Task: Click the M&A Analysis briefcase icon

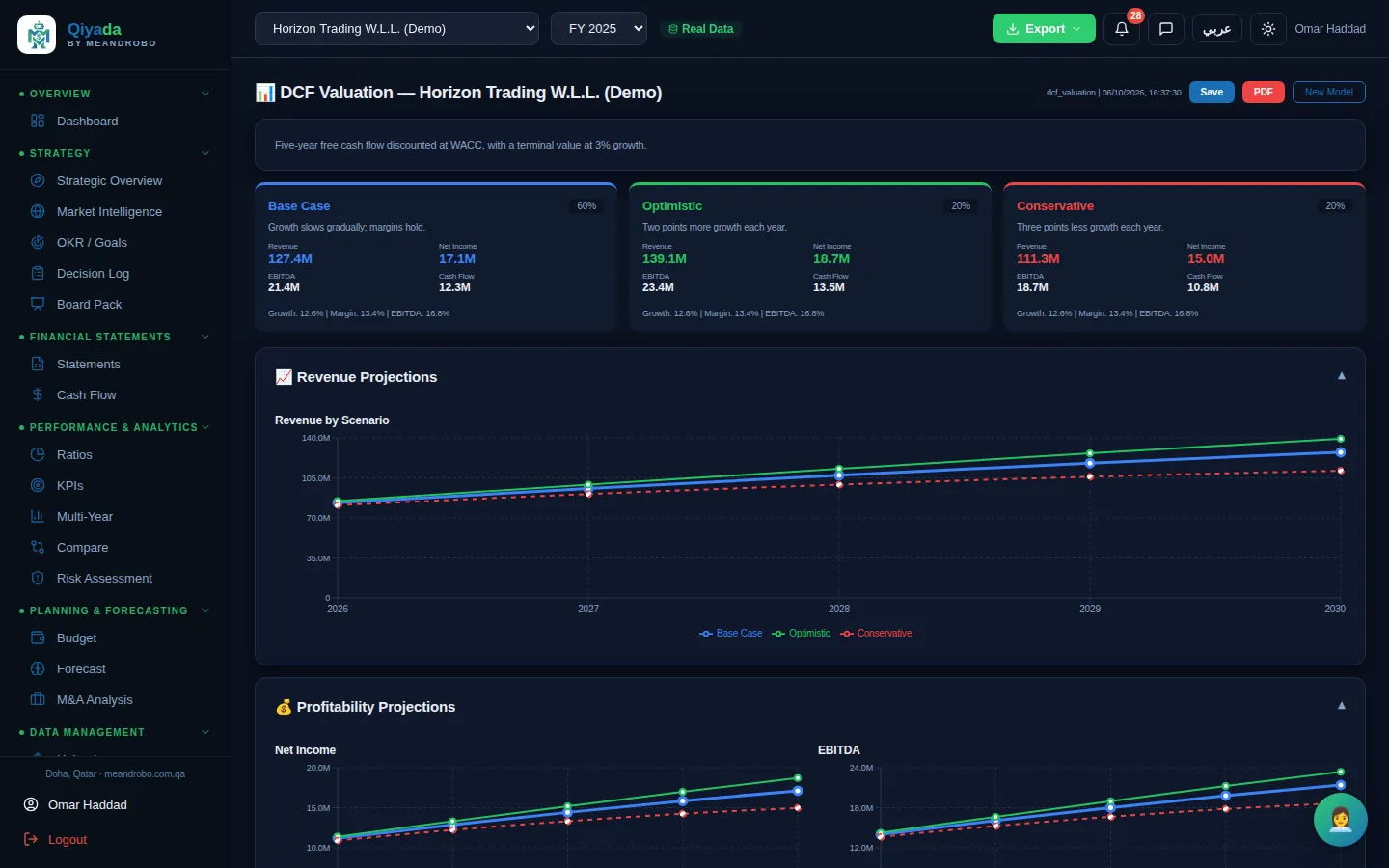Action: coord(38,699)
